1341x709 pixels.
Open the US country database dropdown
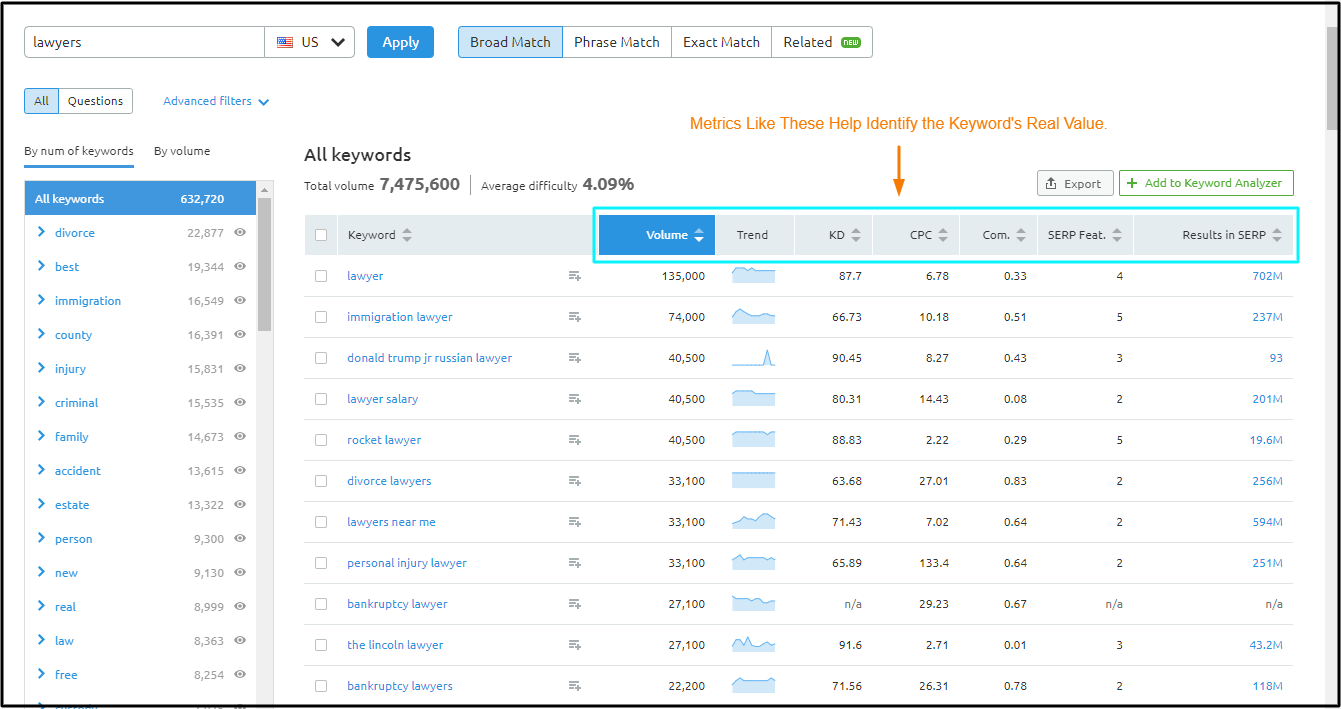[310, 42]
